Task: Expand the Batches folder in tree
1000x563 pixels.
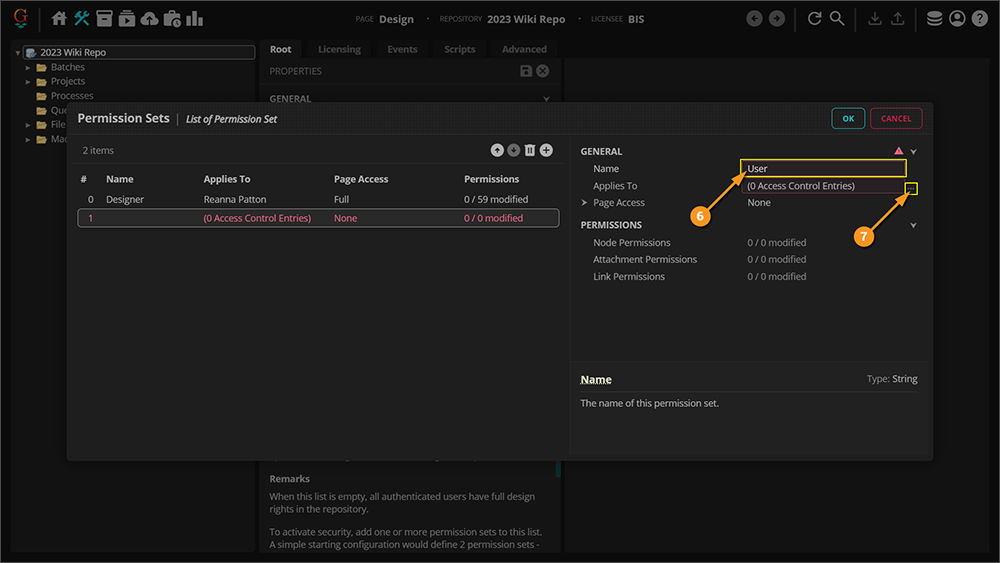Action: [29, 67]
